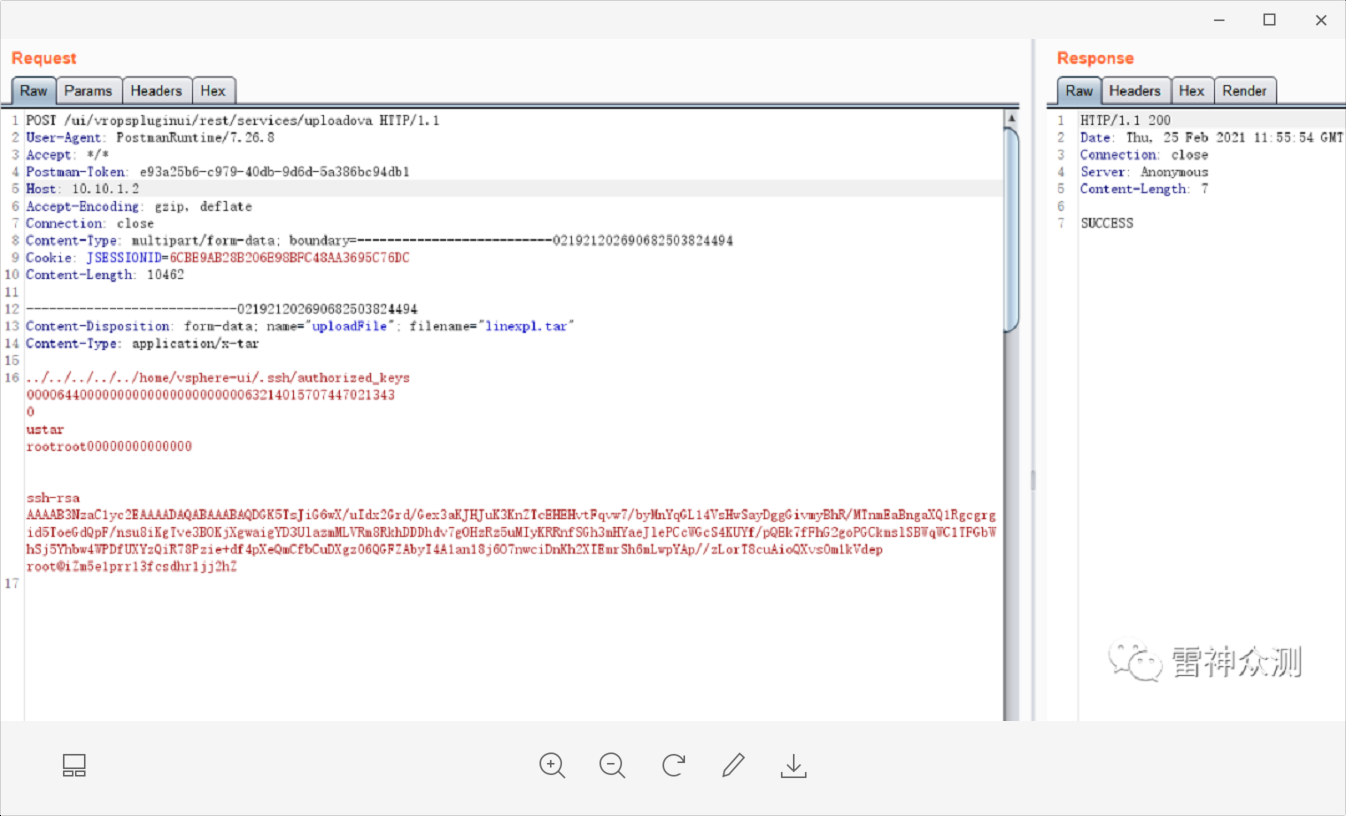
Task: Click the response Content-Length: 7 line
Action: tap(1144, 189)
